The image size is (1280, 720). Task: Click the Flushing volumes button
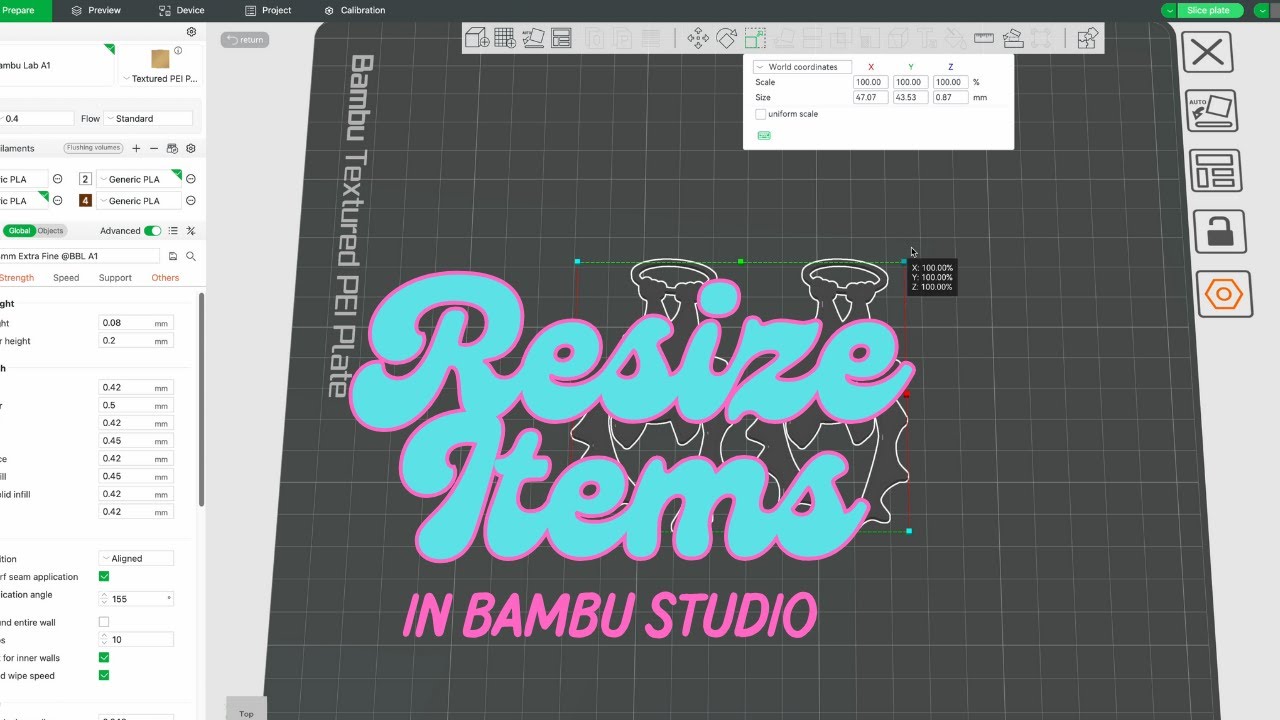93,148
